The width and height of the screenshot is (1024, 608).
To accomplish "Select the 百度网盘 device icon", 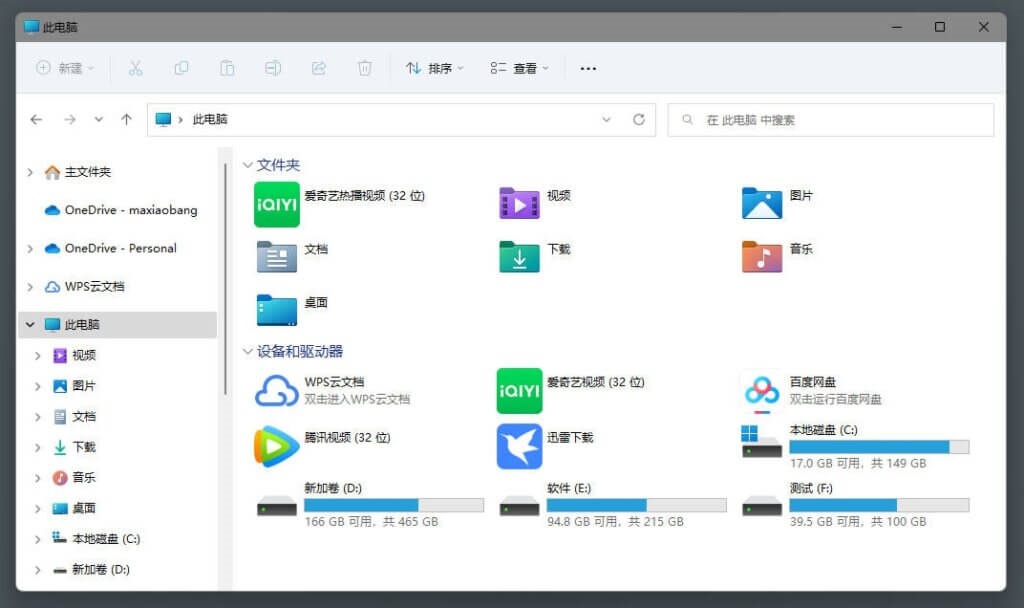I will 761,392.
